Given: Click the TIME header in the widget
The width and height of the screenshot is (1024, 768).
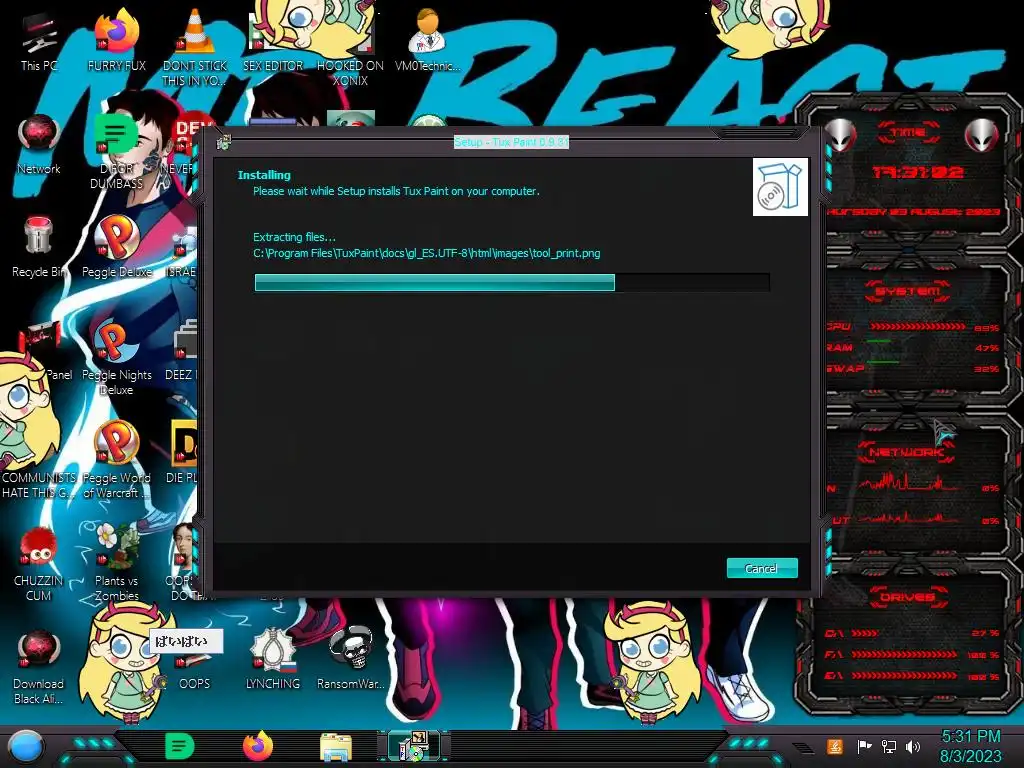Looking at the screenshot, I should pos(908,133).
